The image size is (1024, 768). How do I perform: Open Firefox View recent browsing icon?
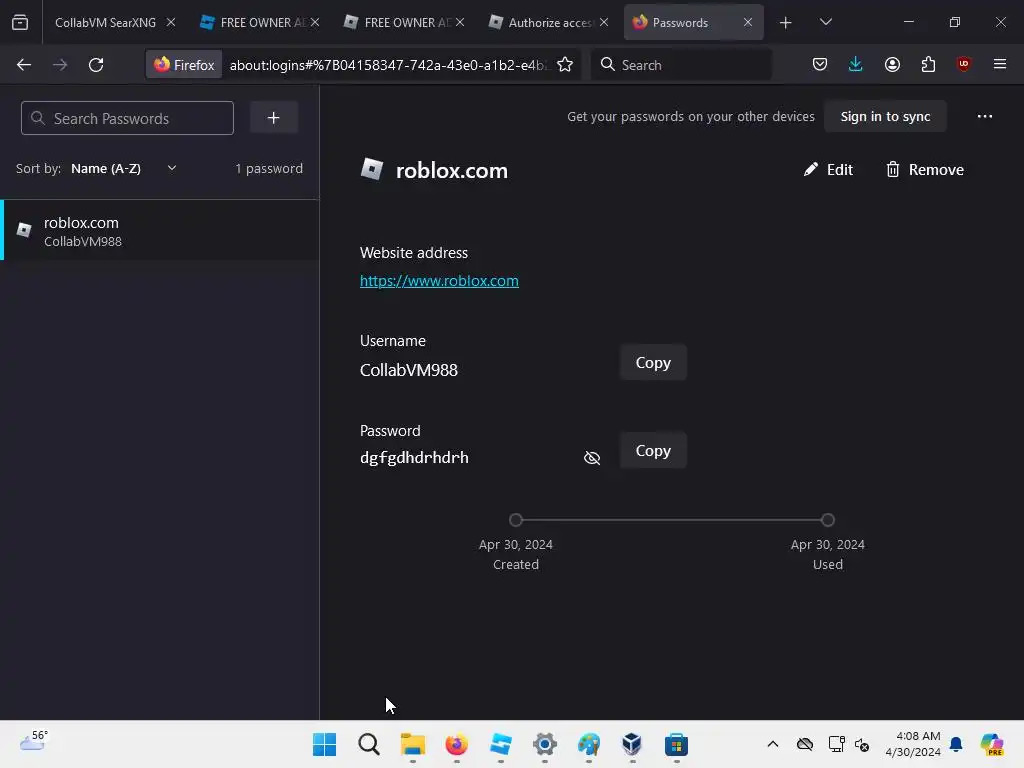pos(20,22)
